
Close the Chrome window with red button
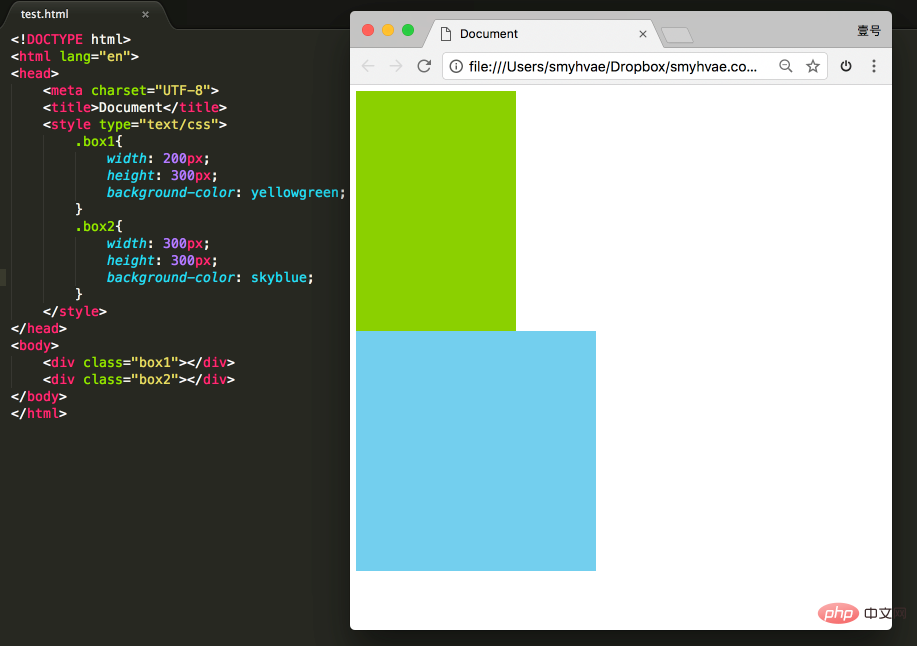368,30
